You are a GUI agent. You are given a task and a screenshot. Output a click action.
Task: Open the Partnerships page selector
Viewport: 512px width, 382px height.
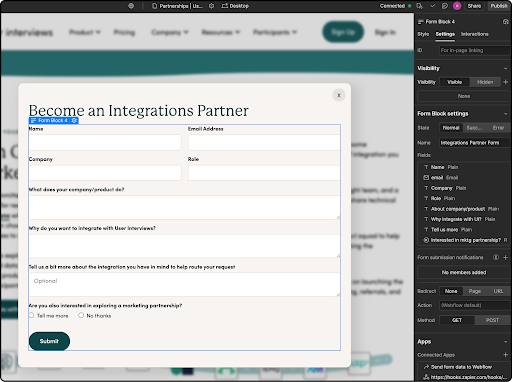(178, 6)
